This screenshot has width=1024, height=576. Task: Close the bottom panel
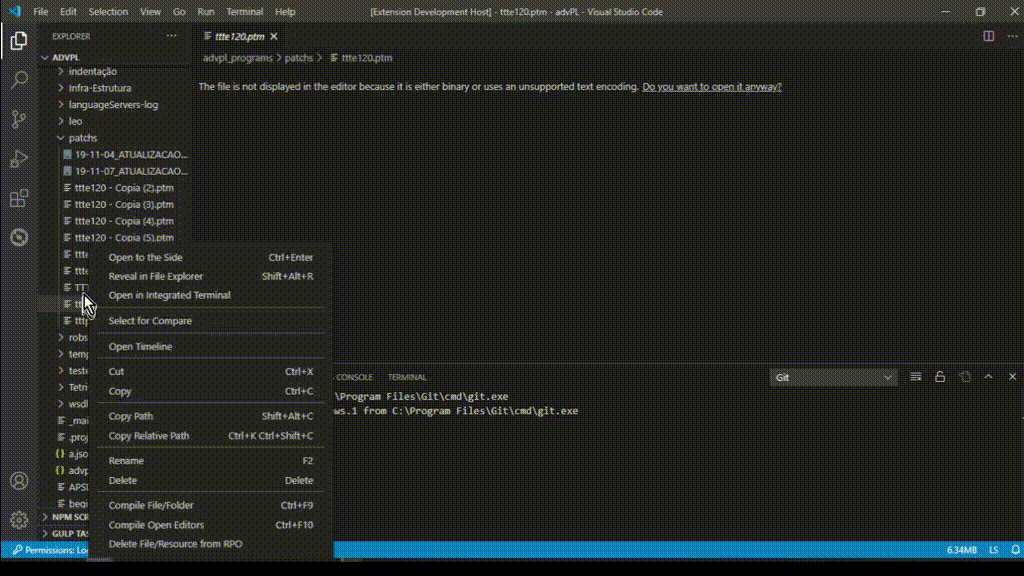pyautogui.click(x=1012, y=377)
